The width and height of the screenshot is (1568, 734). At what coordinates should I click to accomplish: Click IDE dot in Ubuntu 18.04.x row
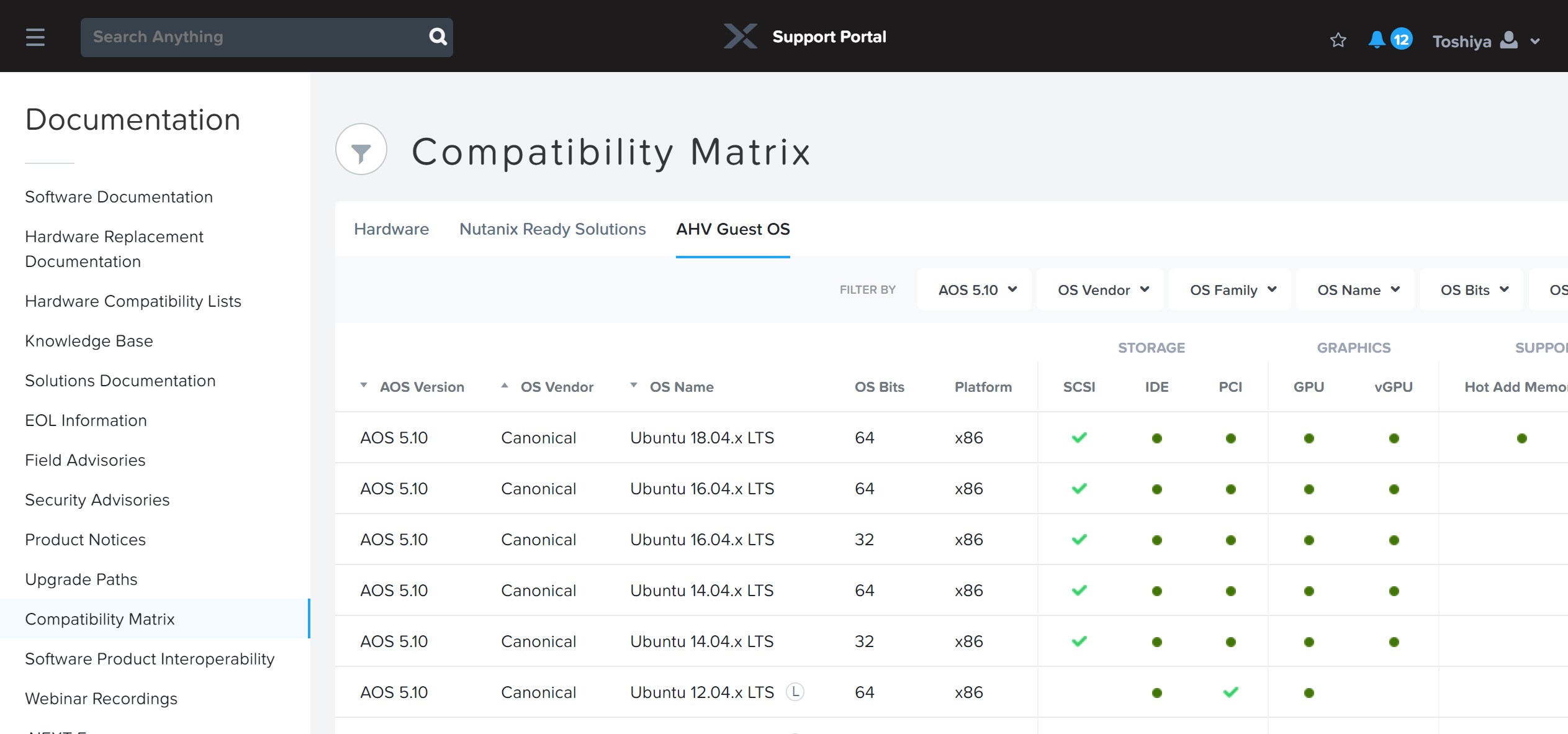point(1157,438)
